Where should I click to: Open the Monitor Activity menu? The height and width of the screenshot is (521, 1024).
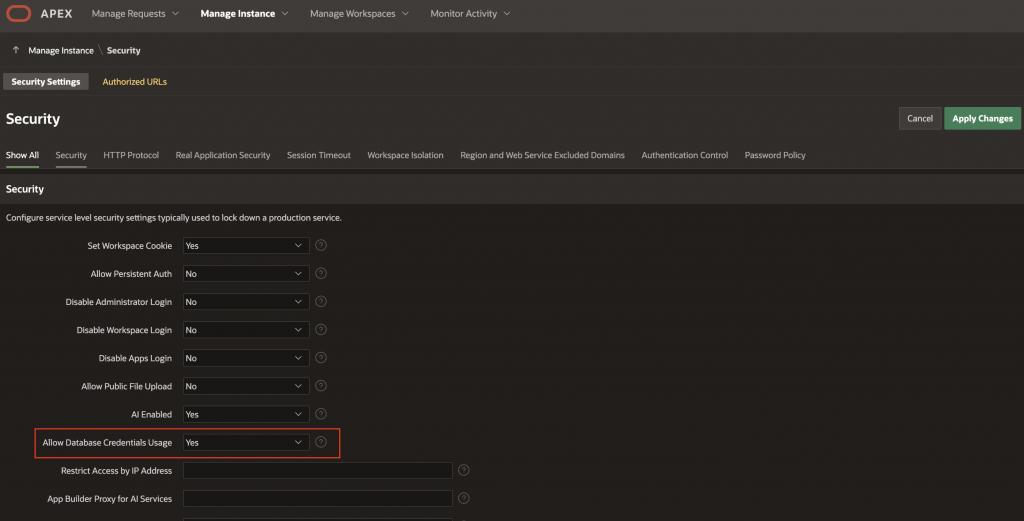(x=470, y=14)
